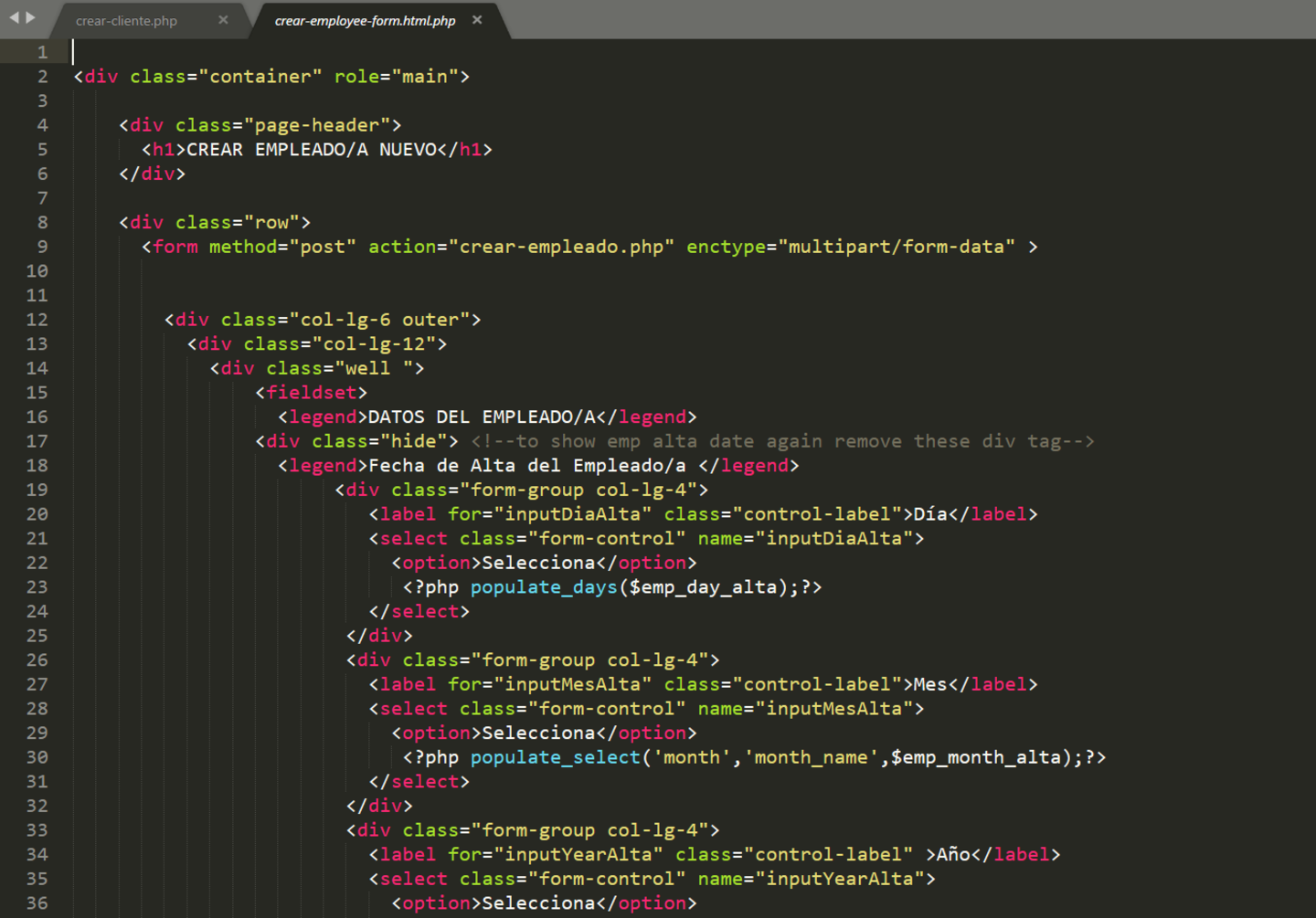This screenshot has width=1316, height=918.
Task: Click the closing div tag on line 32
Action: [x=379, y=807]
